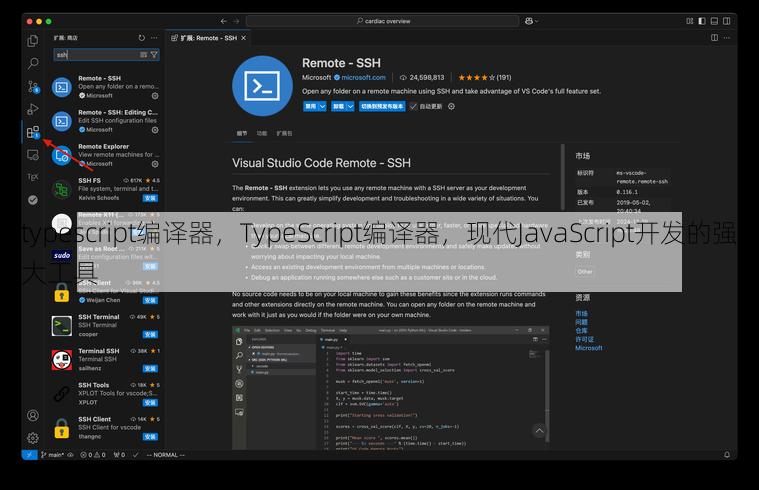Install the SSH FS extension
Screen dimensions: 759x490
[x=150, y=199]
